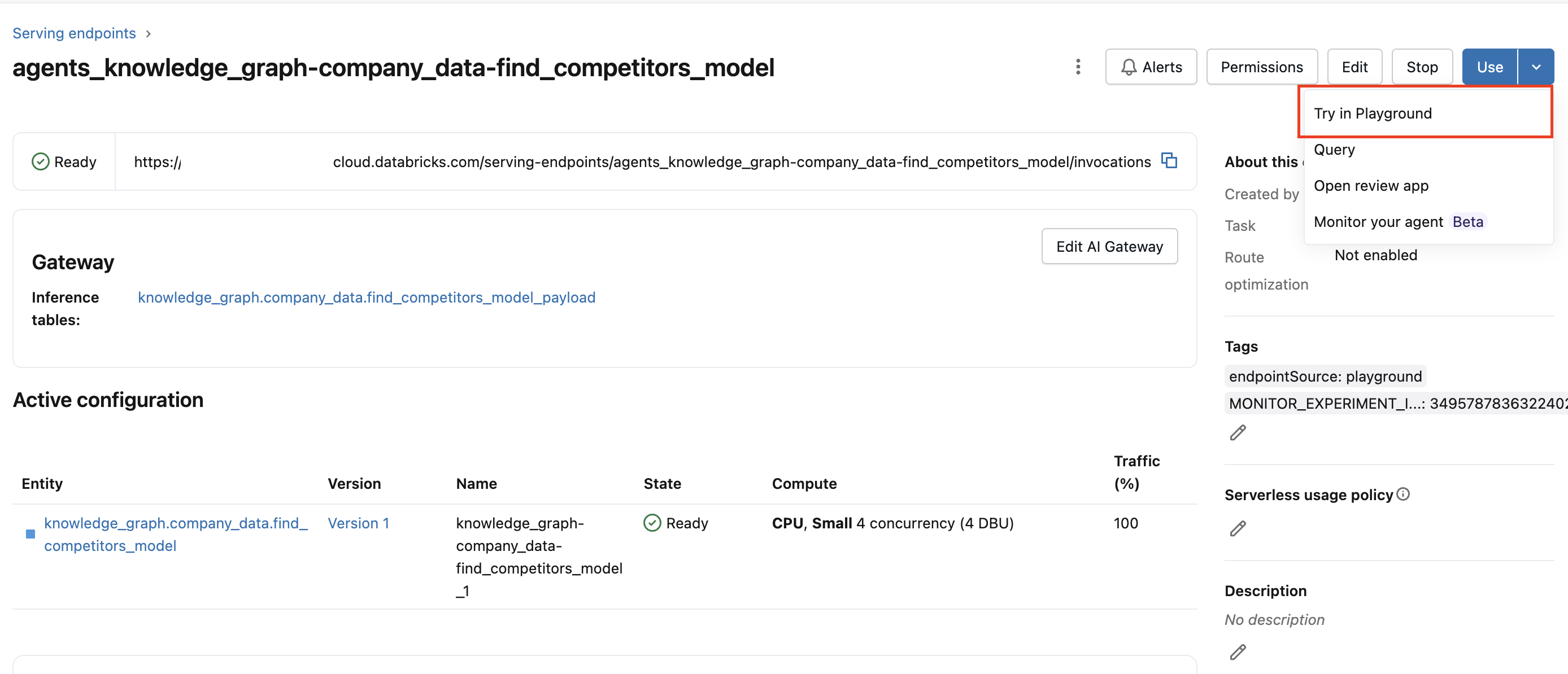Select Try in Playground option
The image size is (1568, 674).
point(1373,113)
